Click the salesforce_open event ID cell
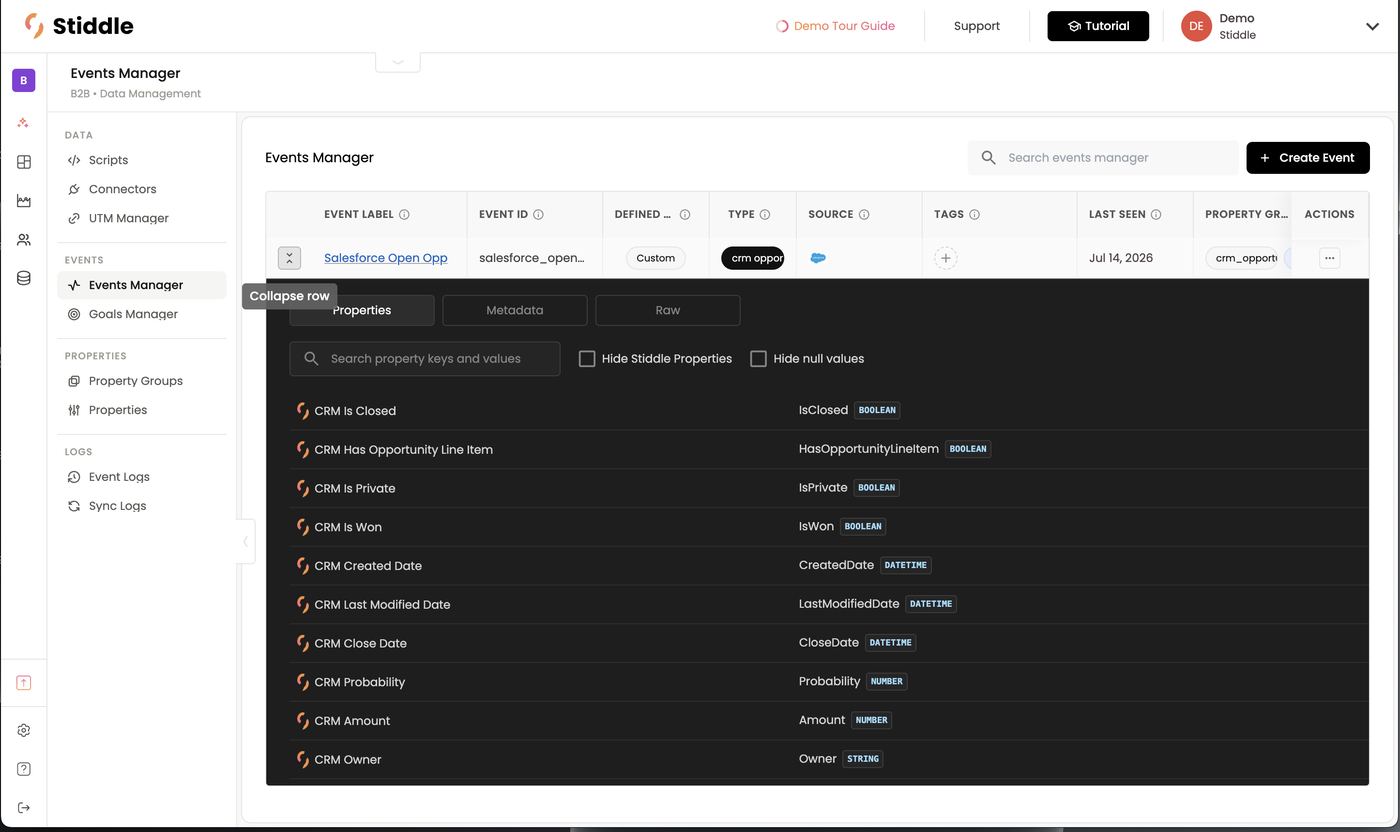 pyautogui.click(x=532, y=258)
